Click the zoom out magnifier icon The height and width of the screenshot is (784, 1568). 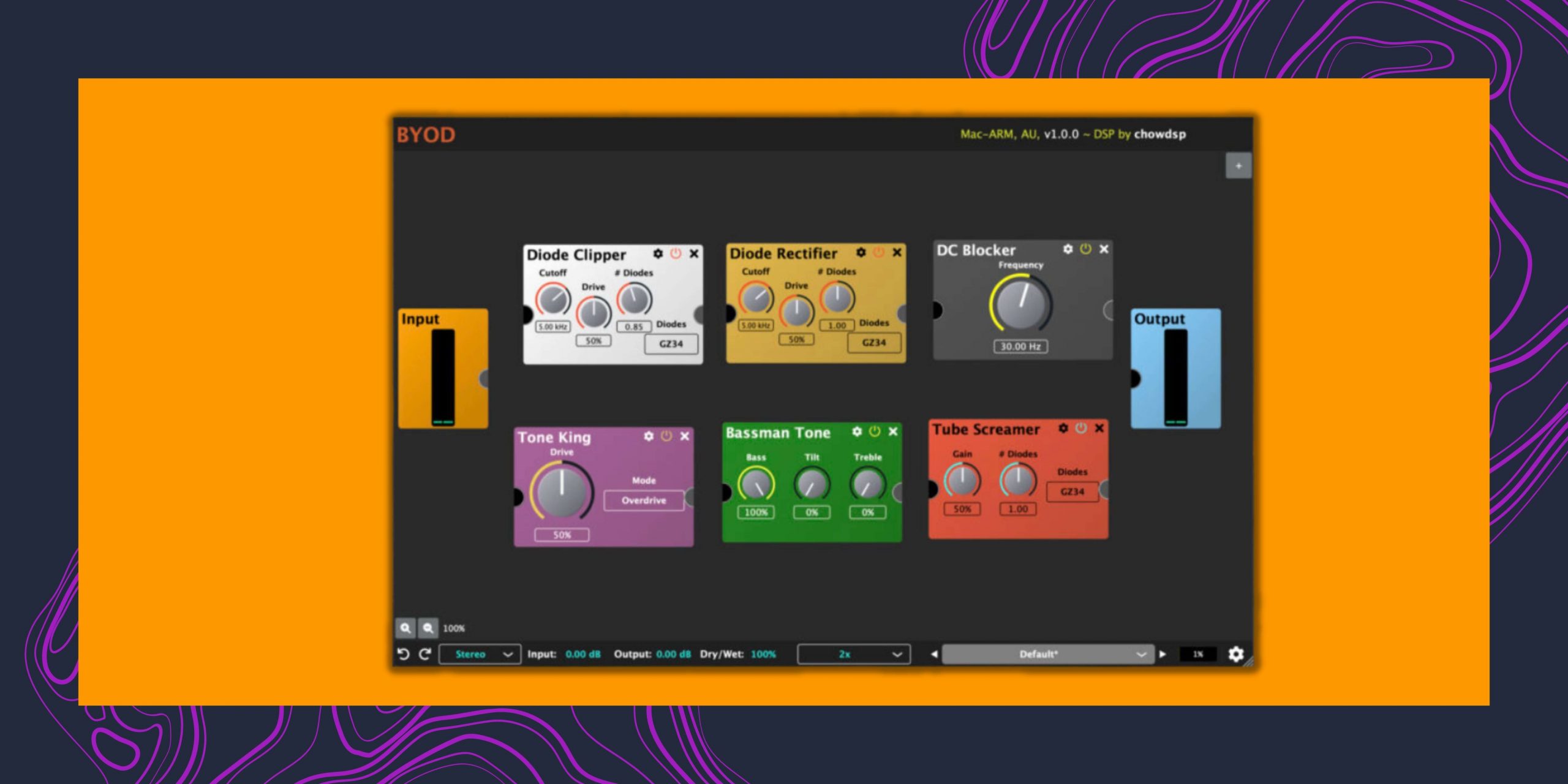click(428, 628)
